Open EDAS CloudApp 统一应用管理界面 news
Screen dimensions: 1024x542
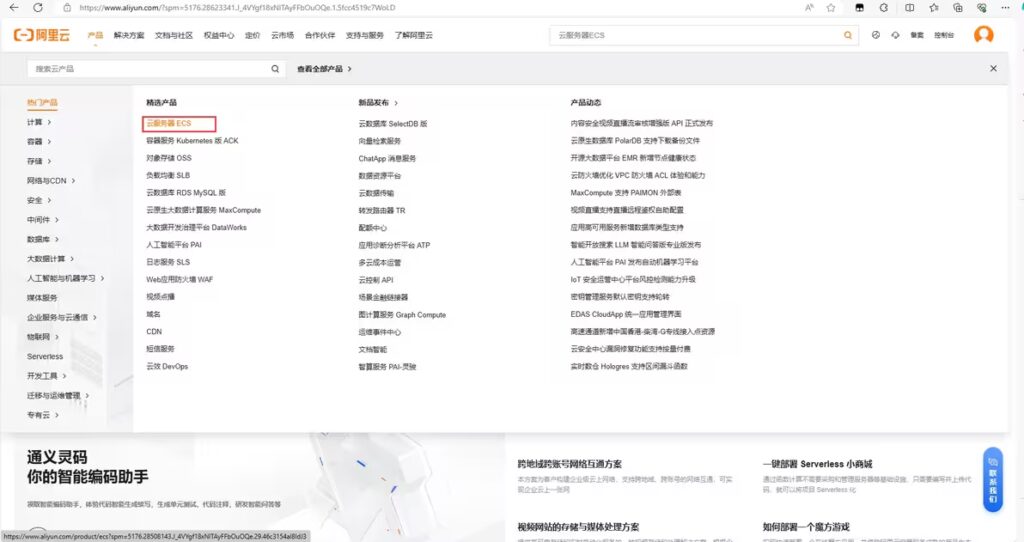coord(626,314)
